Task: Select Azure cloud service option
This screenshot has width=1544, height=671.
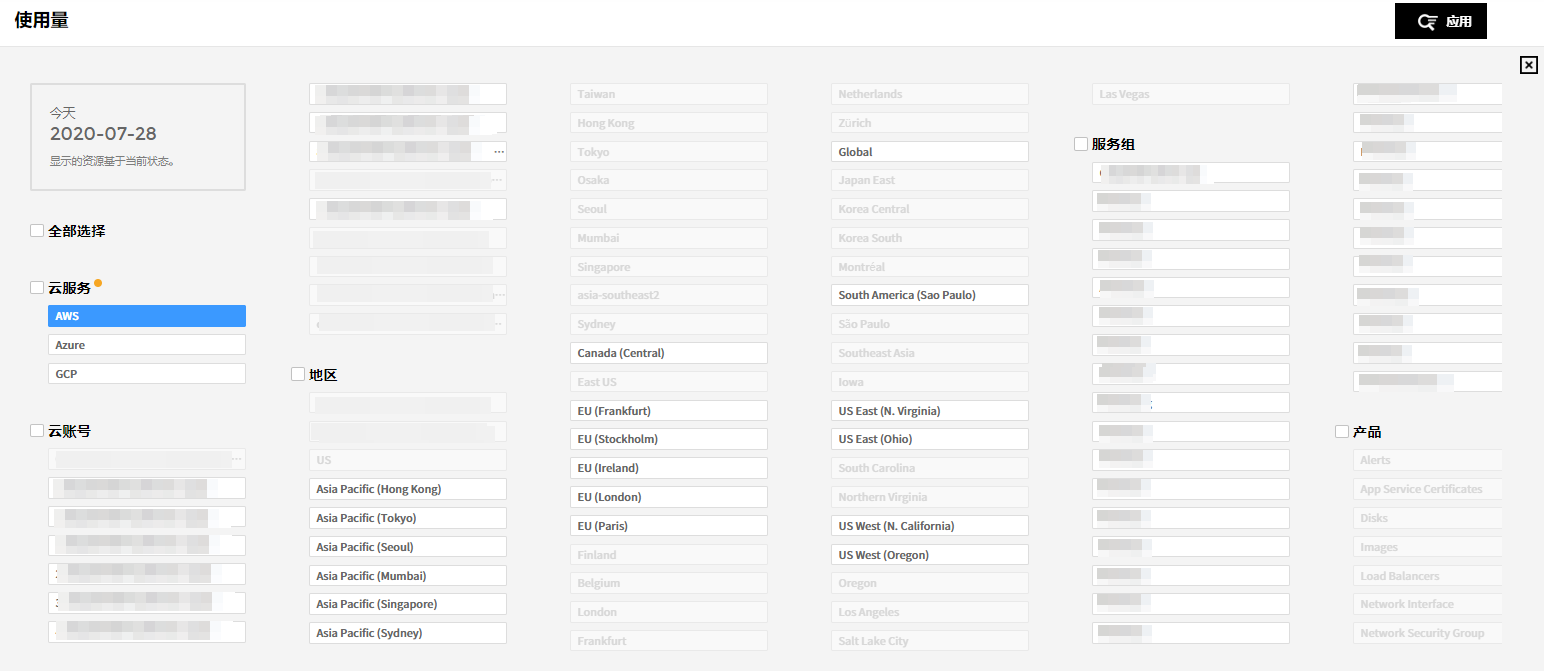Action: click(146, 345)
